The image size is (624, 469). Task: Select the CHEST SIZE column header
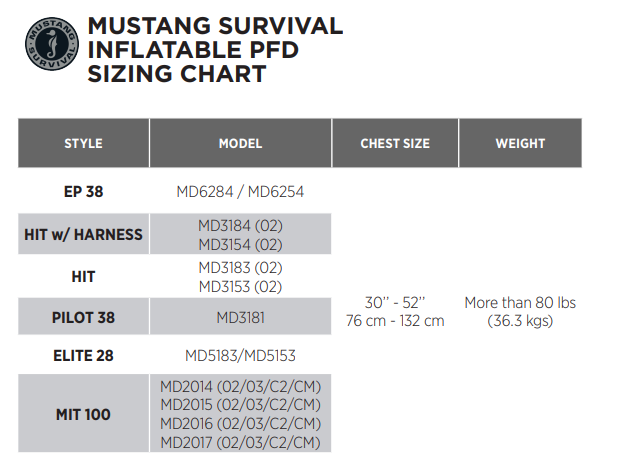395,143
